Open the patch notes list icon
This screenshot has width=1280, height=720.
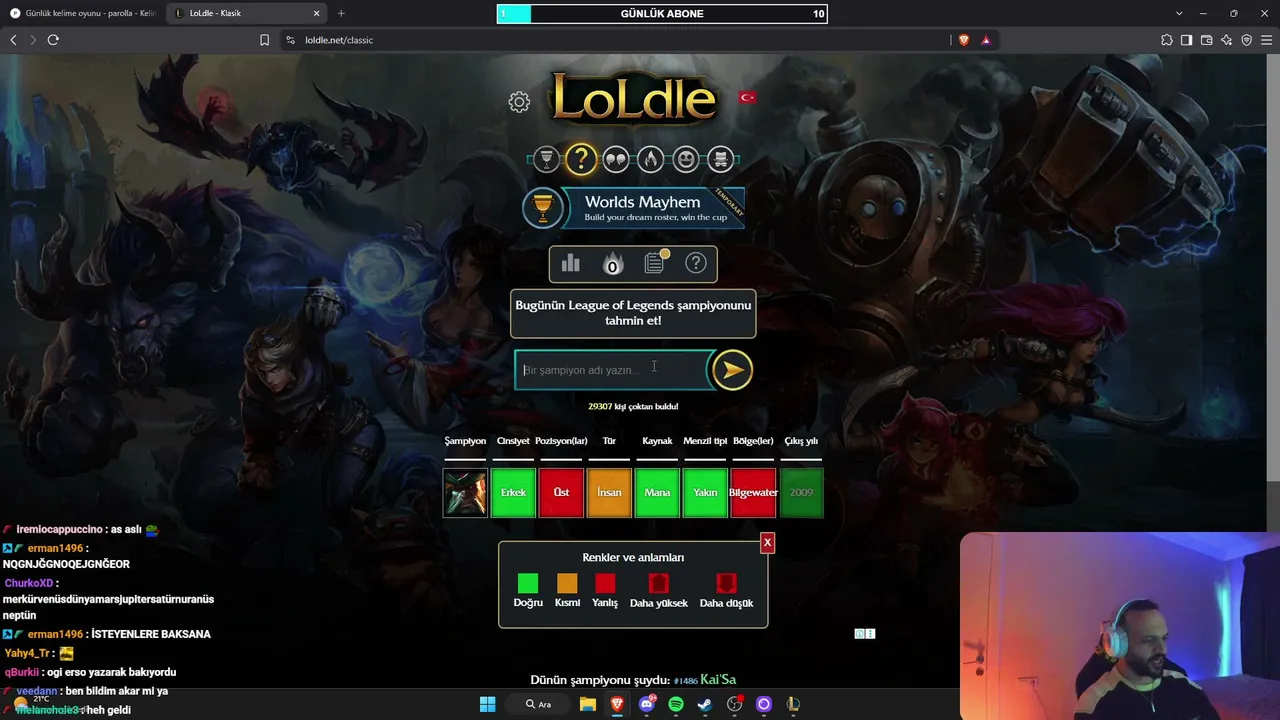click(x=655, y=263)
